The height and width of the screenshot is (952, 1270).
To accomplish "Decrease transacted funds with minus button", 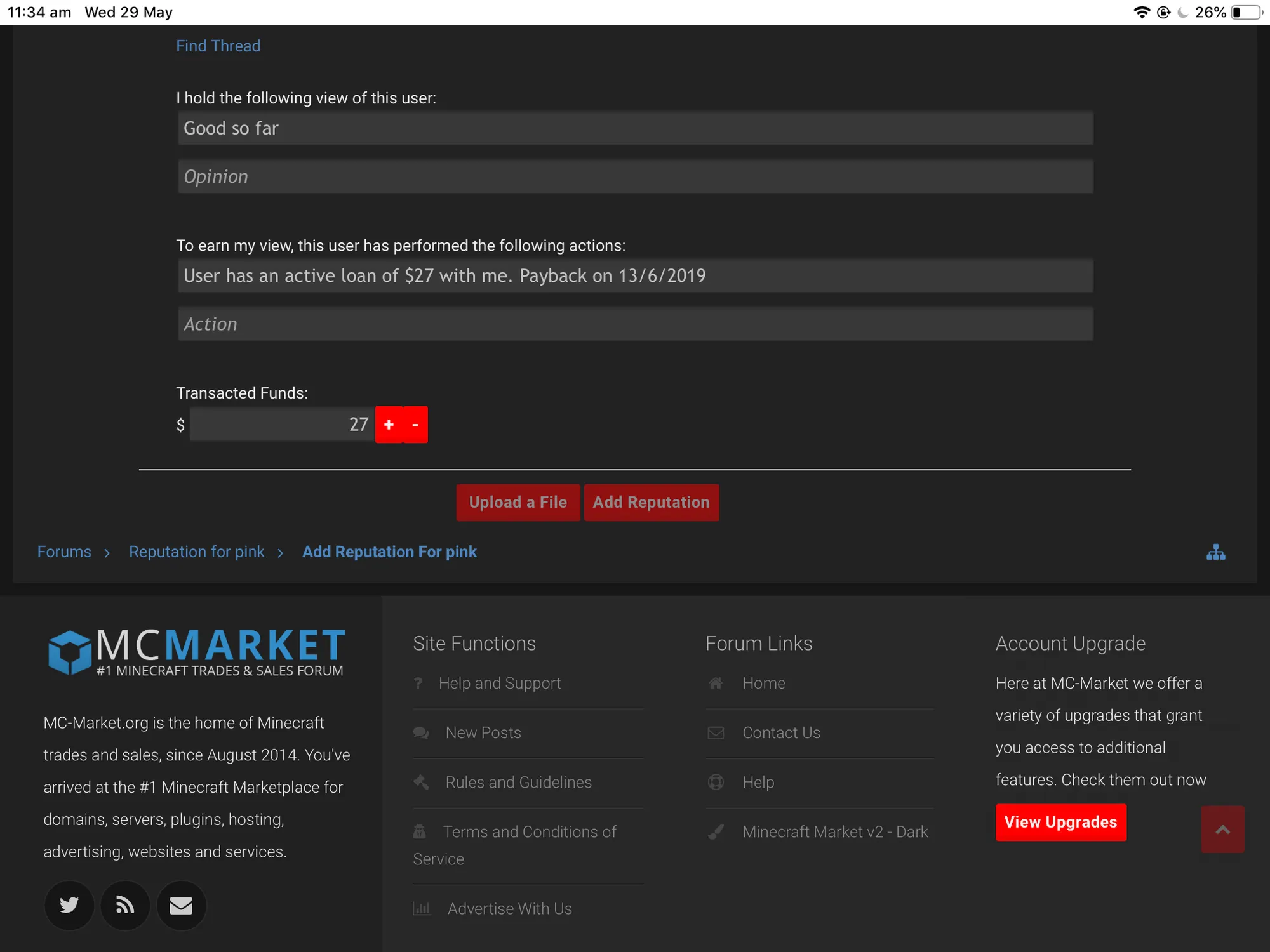I will (x=415, y=425).
